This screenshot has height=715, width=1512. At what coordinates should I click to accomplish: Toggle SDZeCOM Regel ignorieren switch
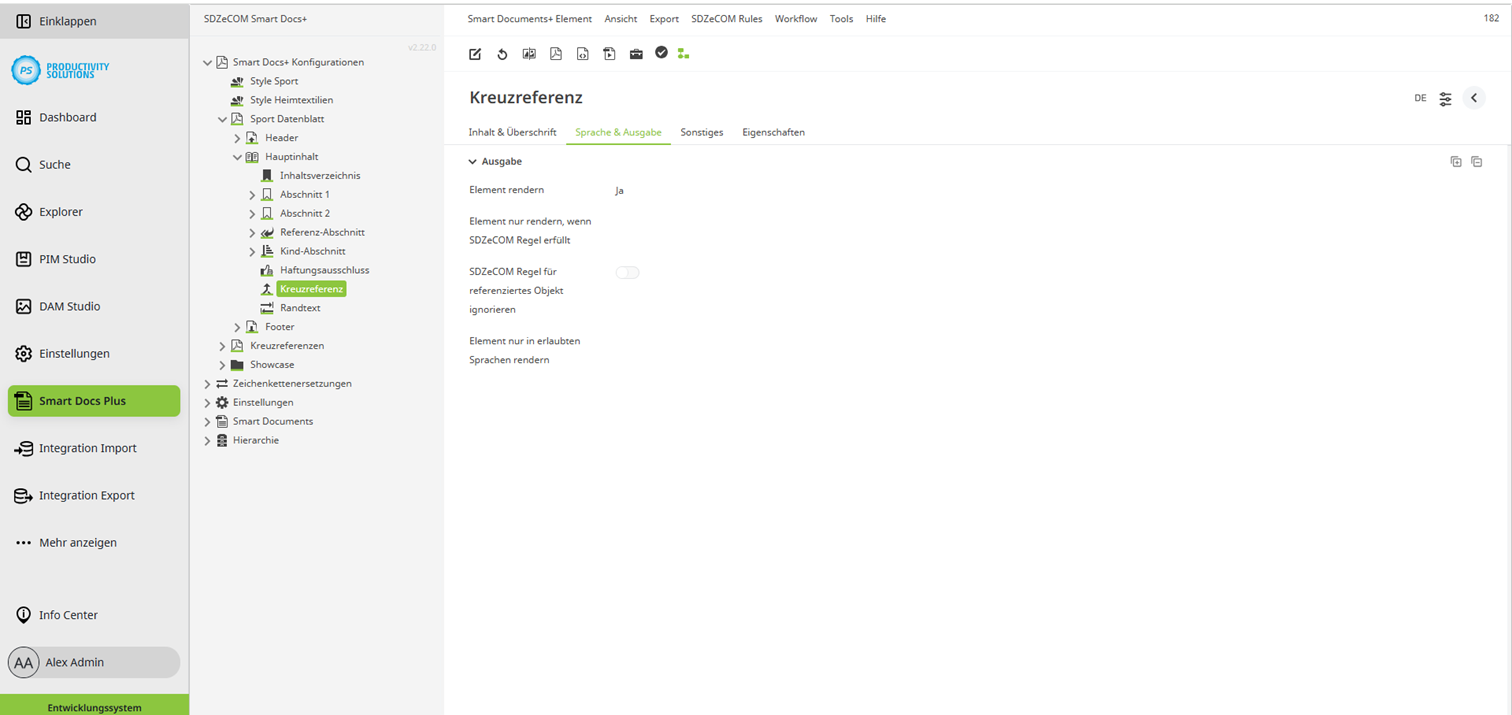[627, 272]
